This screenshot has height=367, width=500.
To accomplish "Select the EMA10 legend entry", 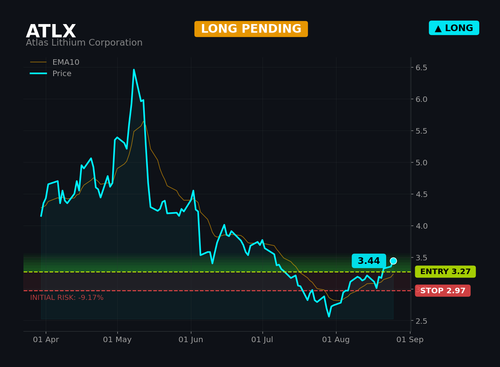I will 55,62.
